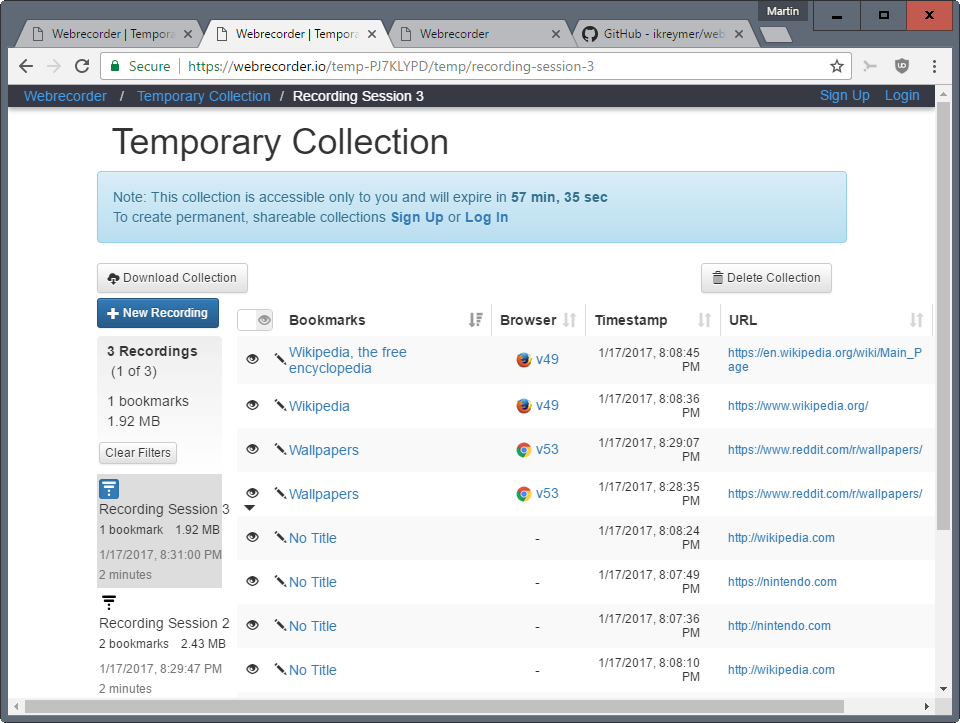The image size is (960, 723).
Task: View site info via the Secure padlock
Action: point(114,66)
